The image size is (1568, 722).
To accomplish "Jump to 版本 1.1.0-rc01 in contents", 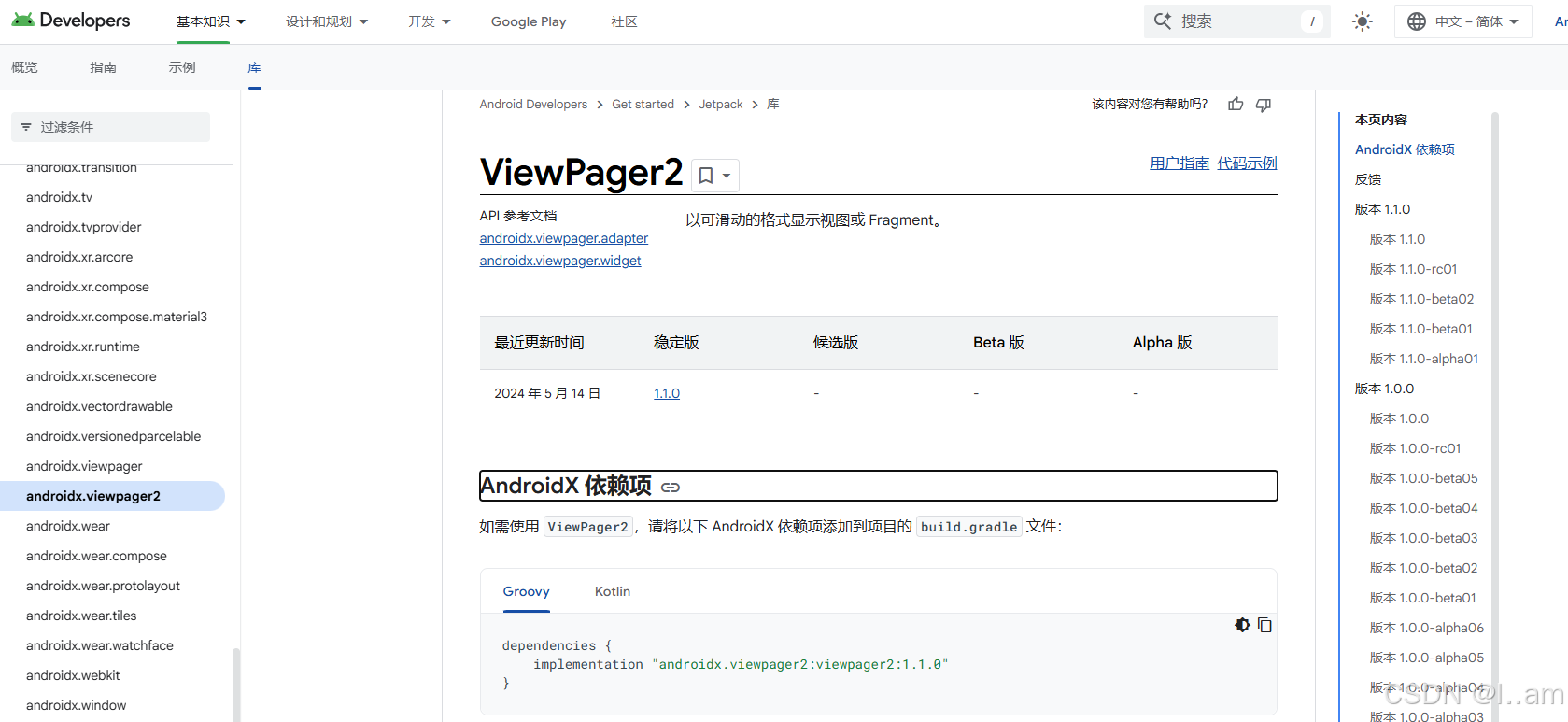I will pos(1413,269).
